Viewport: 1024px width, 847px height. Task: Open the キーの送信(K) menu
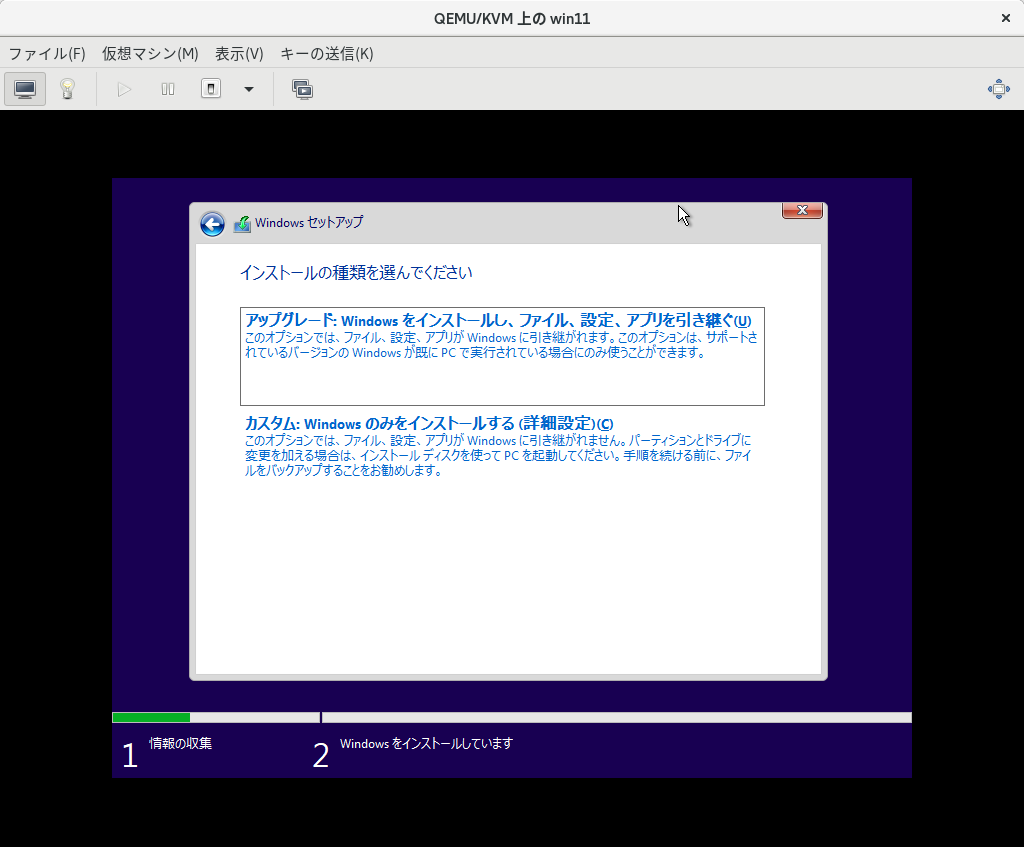[x=326, y=54]
